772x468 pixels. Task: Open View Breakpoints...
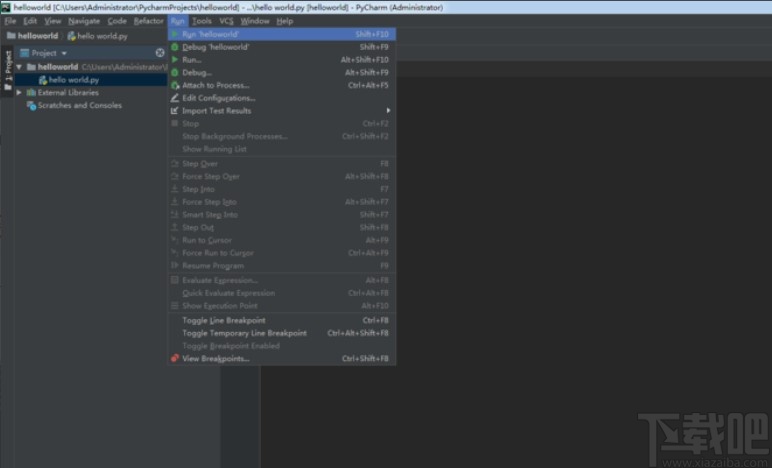point(282,359)
